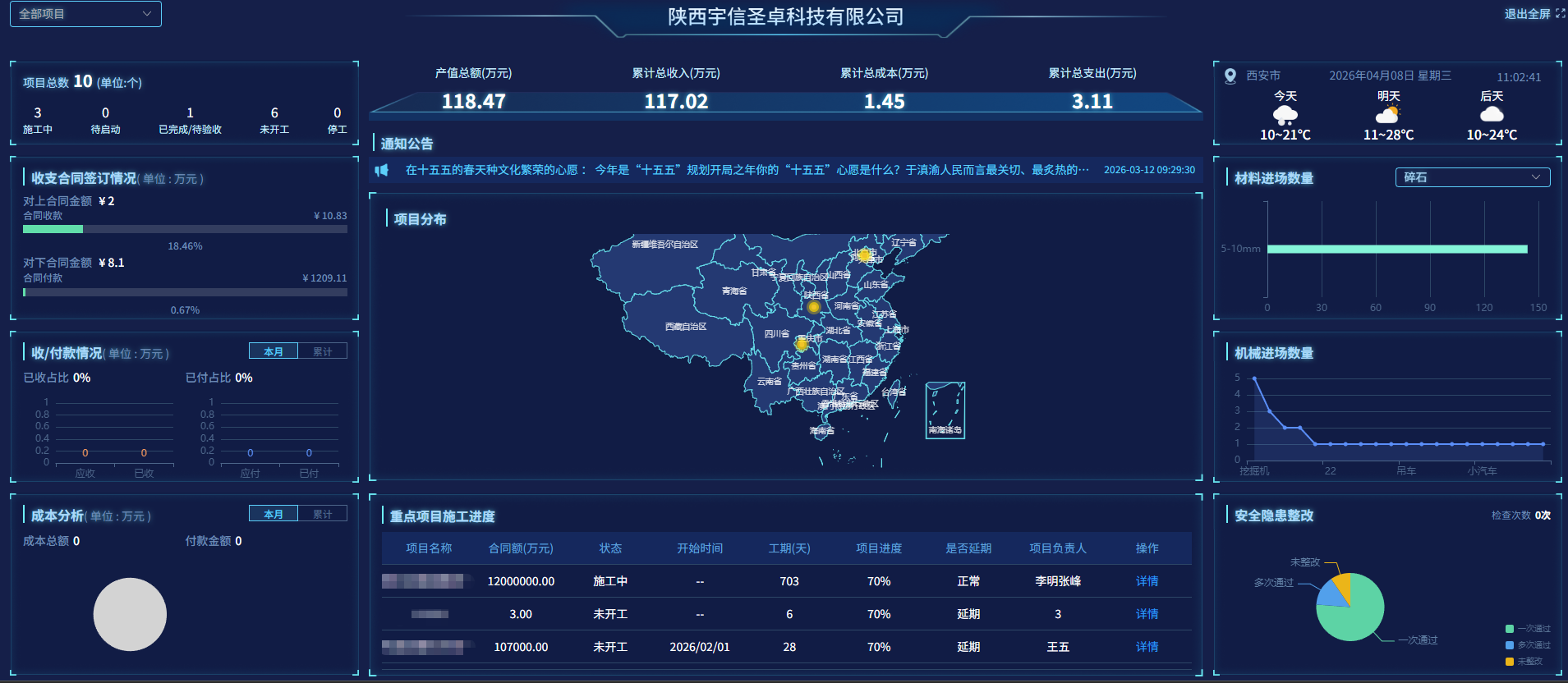Click the 未开工 count of 6
This screenshot has height=683, width=1568.
(x=274, y=112)
